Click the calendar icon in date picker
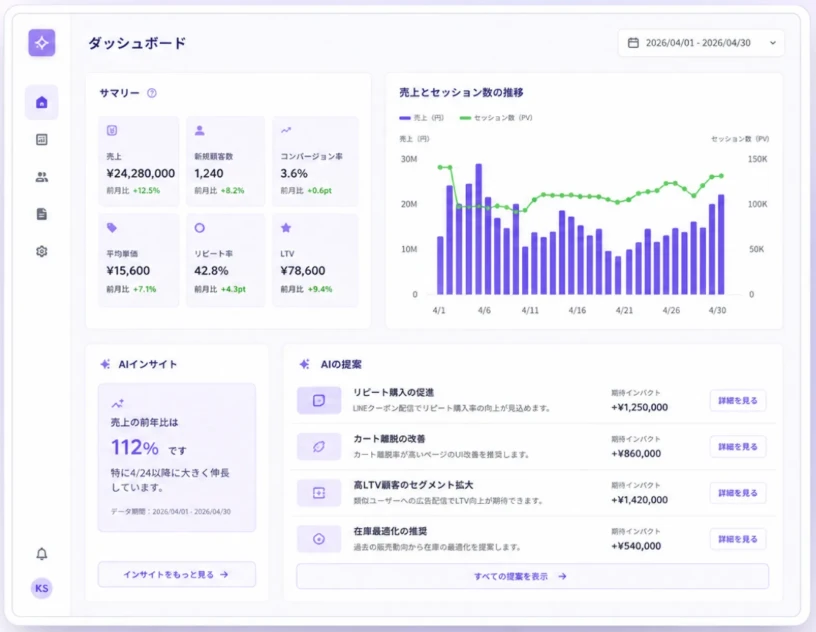 point(633,43)
